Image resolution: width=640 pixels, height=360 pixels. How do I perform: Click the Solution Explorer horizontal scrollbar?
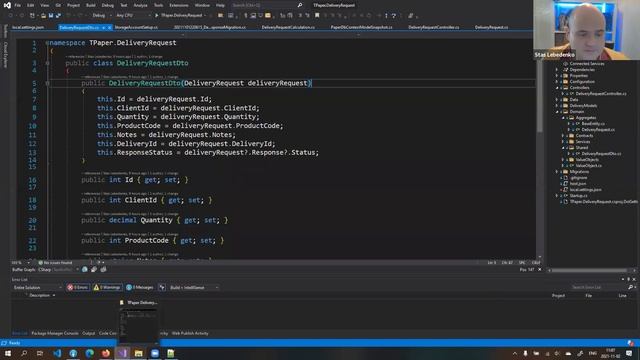tap(588, 270)
